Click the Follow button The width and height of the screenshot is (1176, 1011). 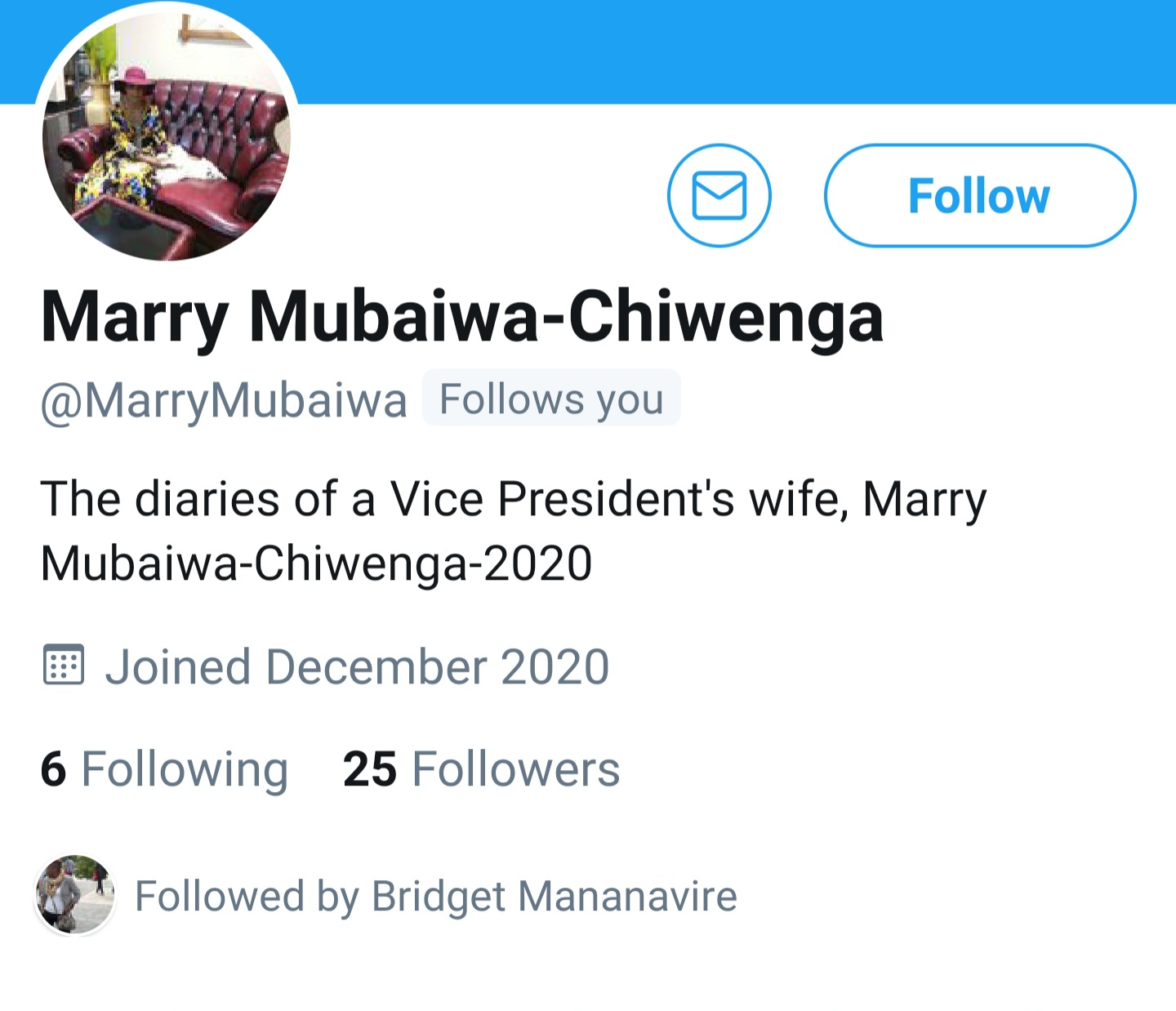(x=979, y=196)
